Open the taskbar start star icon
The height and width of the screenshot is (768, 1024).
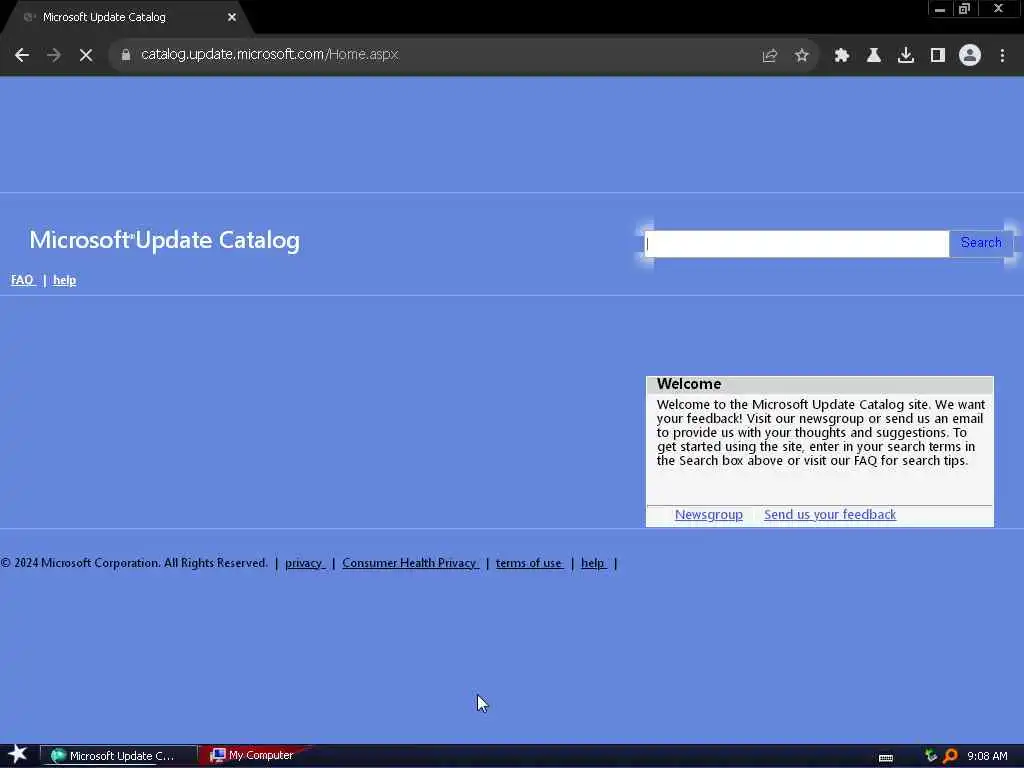[x=18, y=755]
